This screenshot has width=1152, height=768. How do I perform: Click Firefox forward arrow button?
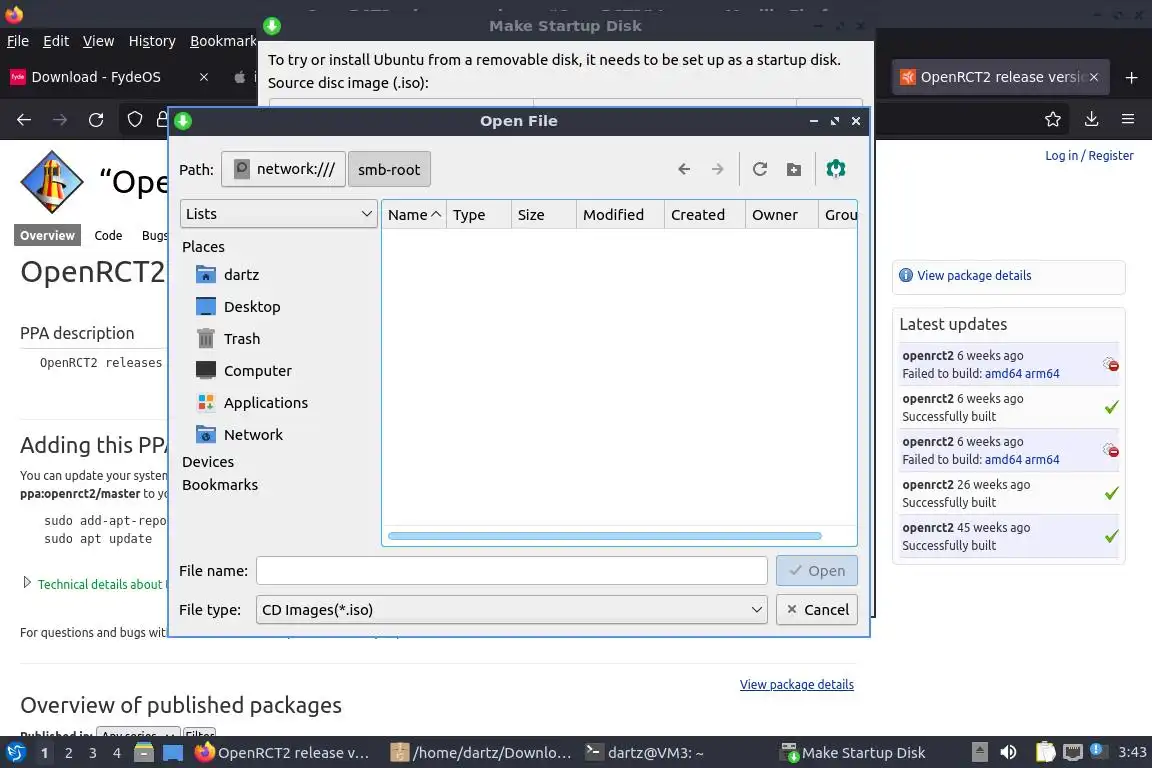pyautogui.click(x=60, y=119)
